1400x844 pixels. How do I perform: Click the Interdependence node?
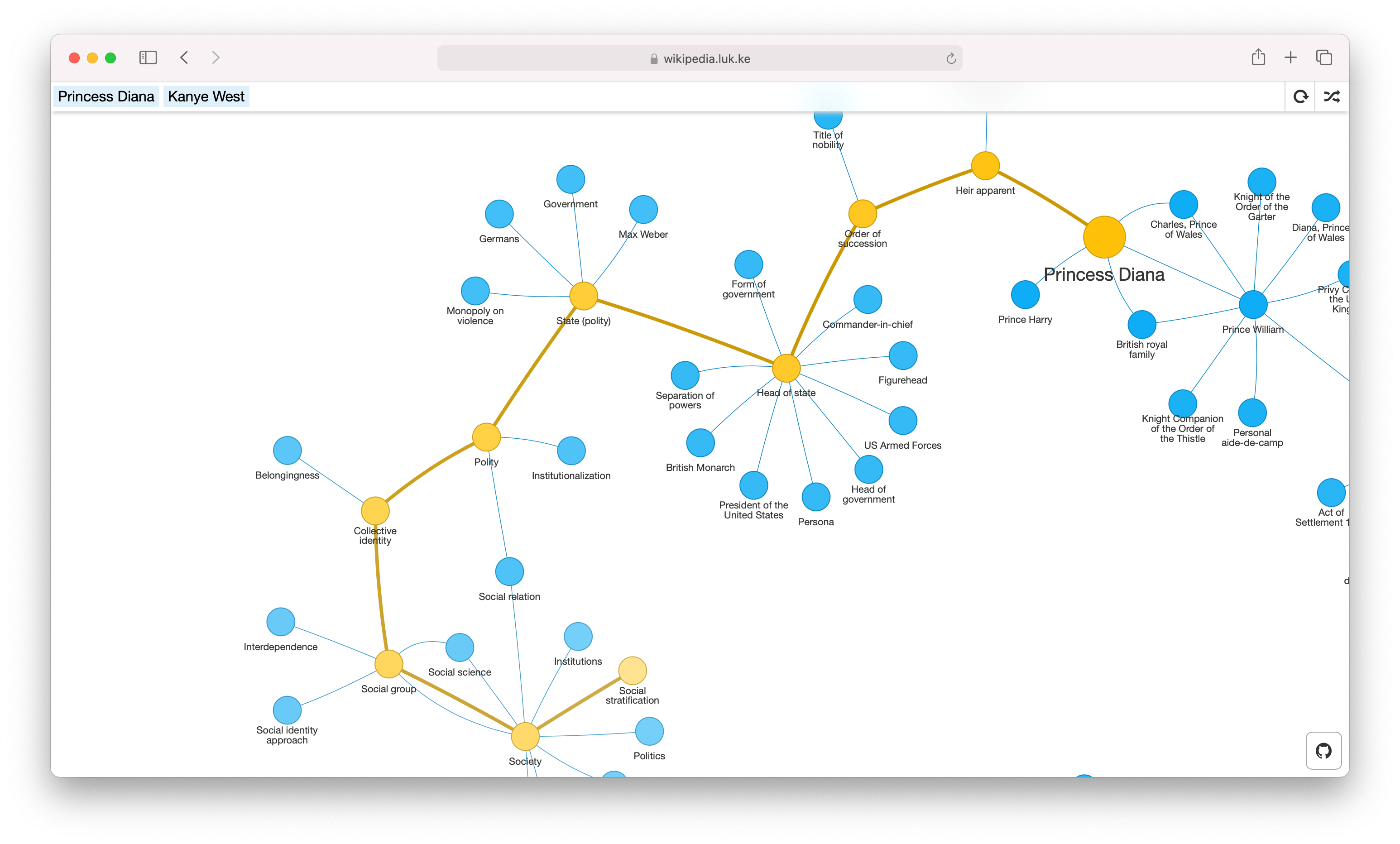[x=281, y=622]
